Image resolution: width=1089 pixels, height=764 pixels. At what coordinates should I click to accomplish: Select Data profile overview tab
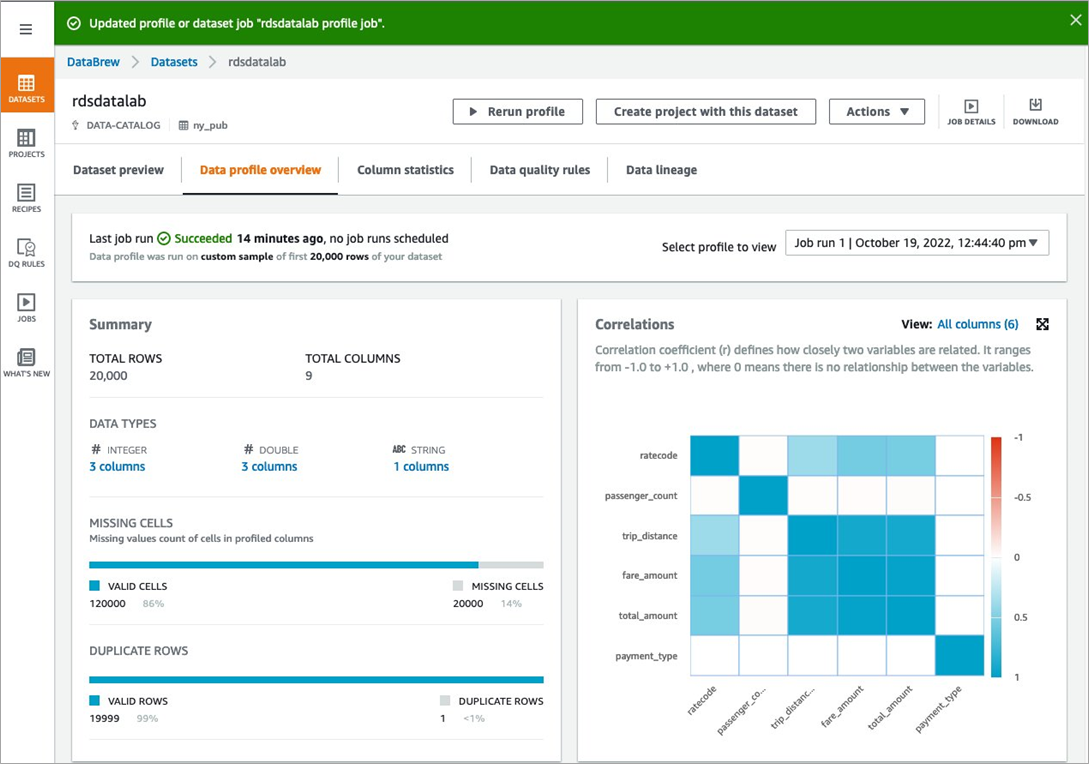click(x=260, y=170)
